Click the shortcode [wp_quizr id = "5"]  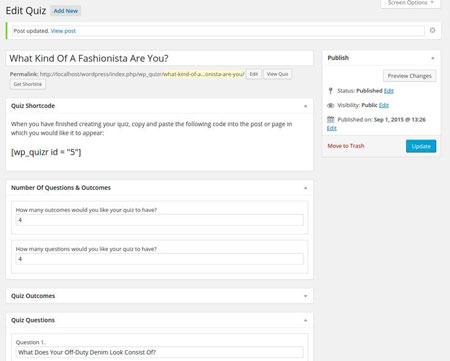point(46,152)
